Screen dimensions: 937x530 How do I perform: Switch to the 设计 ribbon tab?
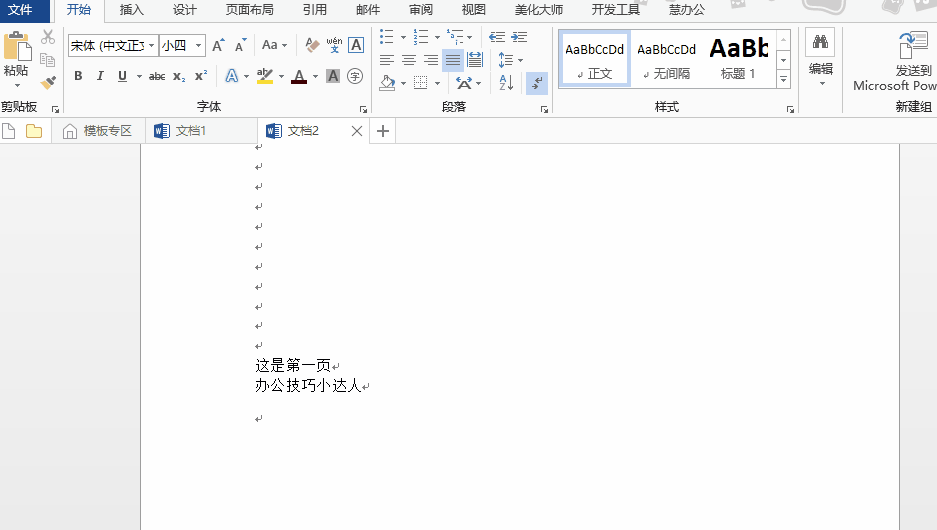(x=185, y=10)
